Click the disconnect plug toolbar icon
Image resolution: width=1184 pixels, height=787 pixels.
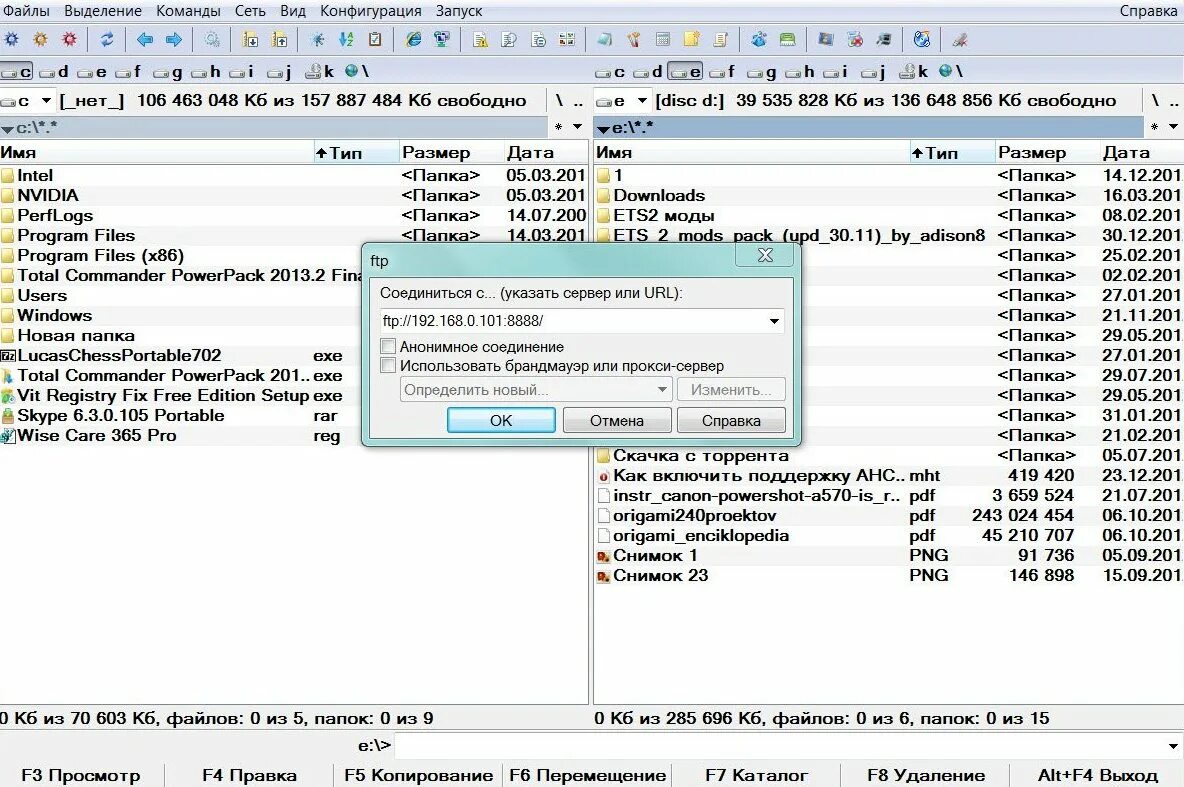pyautogui.click(x=960, y=39)
